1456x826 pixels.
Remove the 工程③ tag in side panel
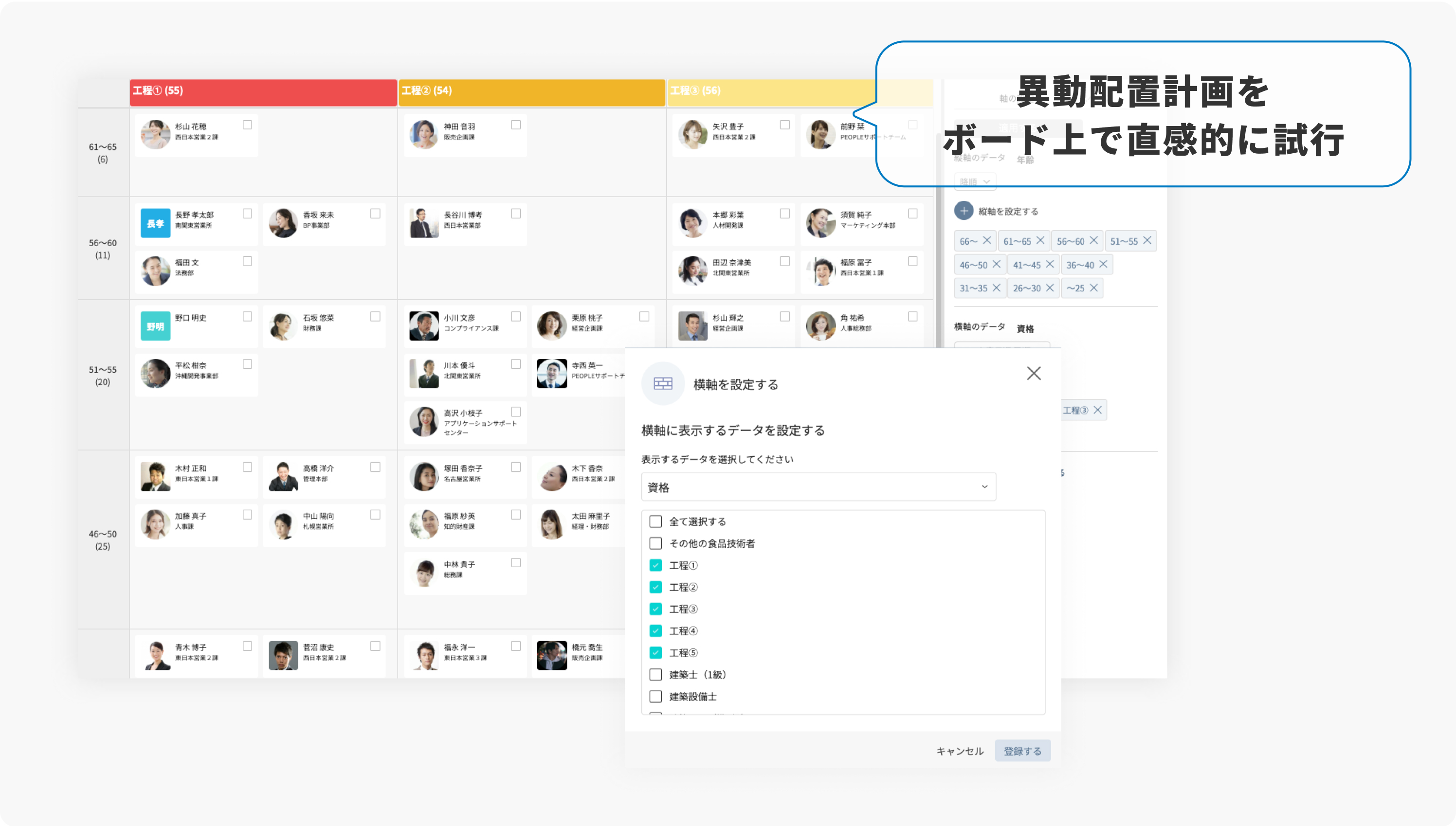[x=1097, y=410]
